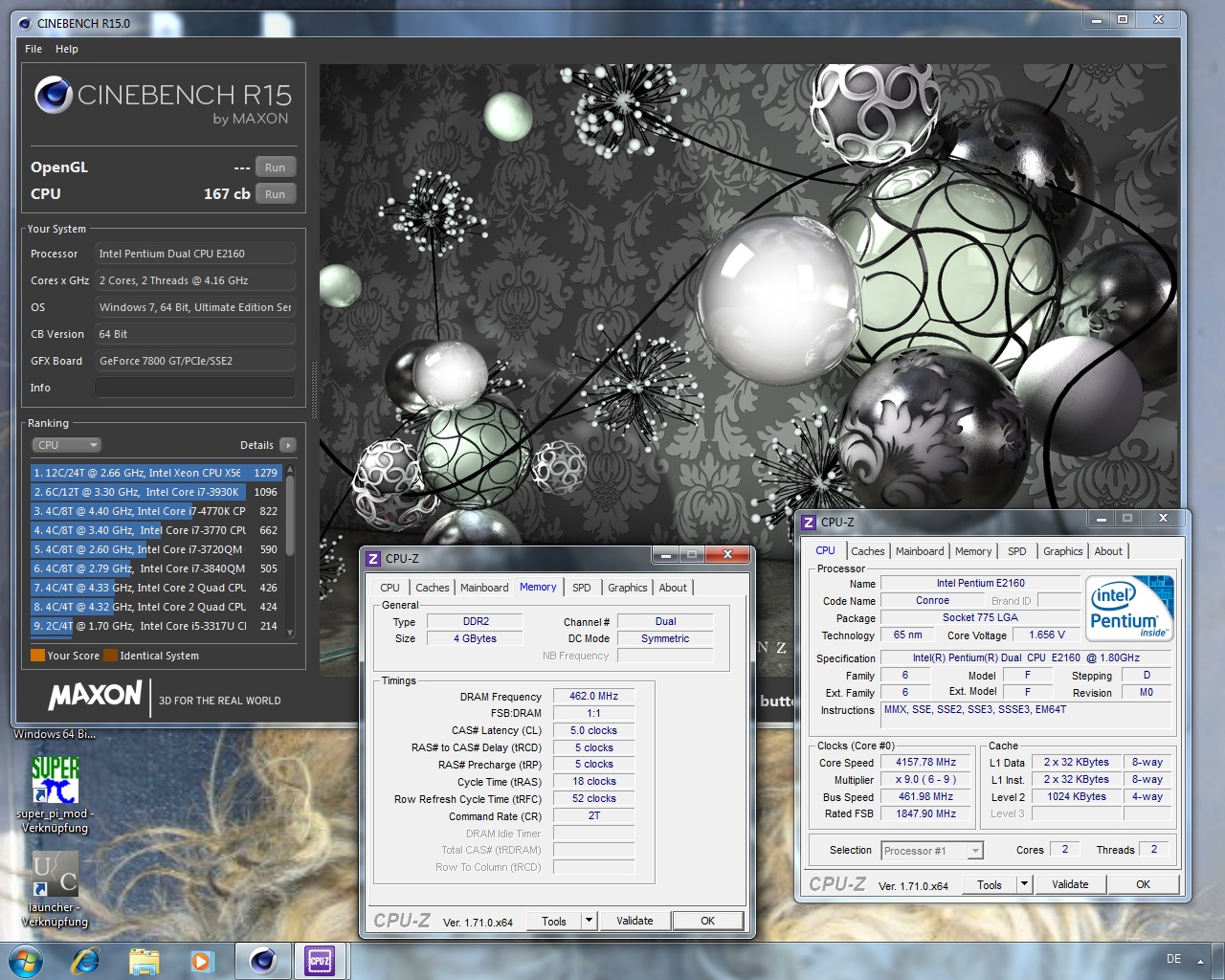Click the Identical System color swatch
The width and height of the screenshot is (1225, 980).
point(110,656)
